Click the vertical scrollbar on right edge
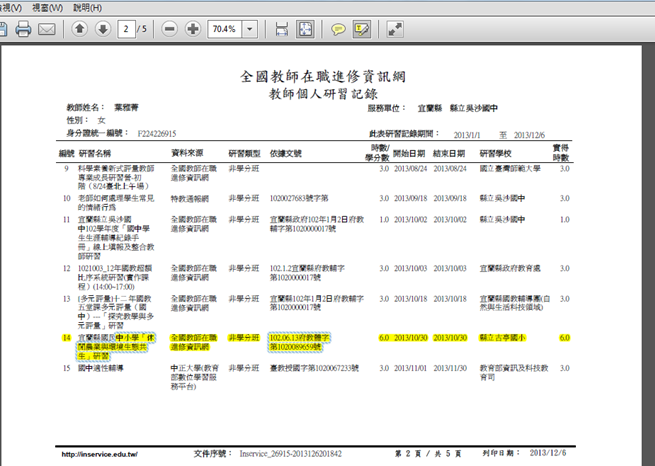 point(650,250)
